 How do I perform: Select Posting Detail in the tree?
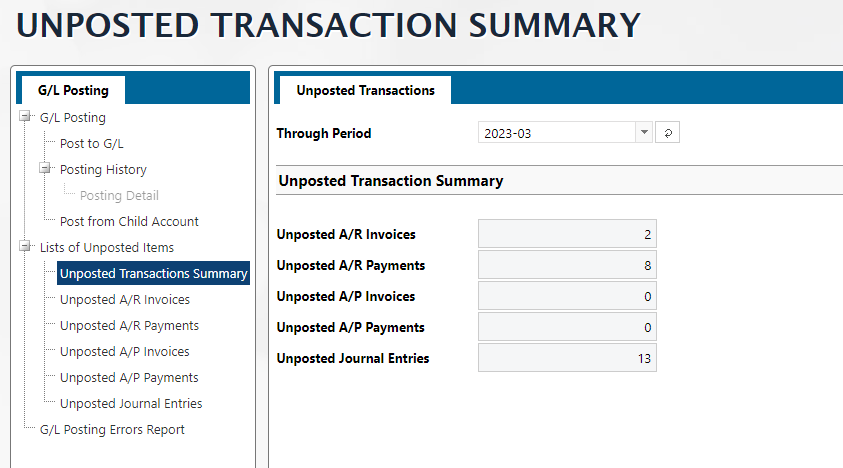pyautogui.click(x=119, y=196)
